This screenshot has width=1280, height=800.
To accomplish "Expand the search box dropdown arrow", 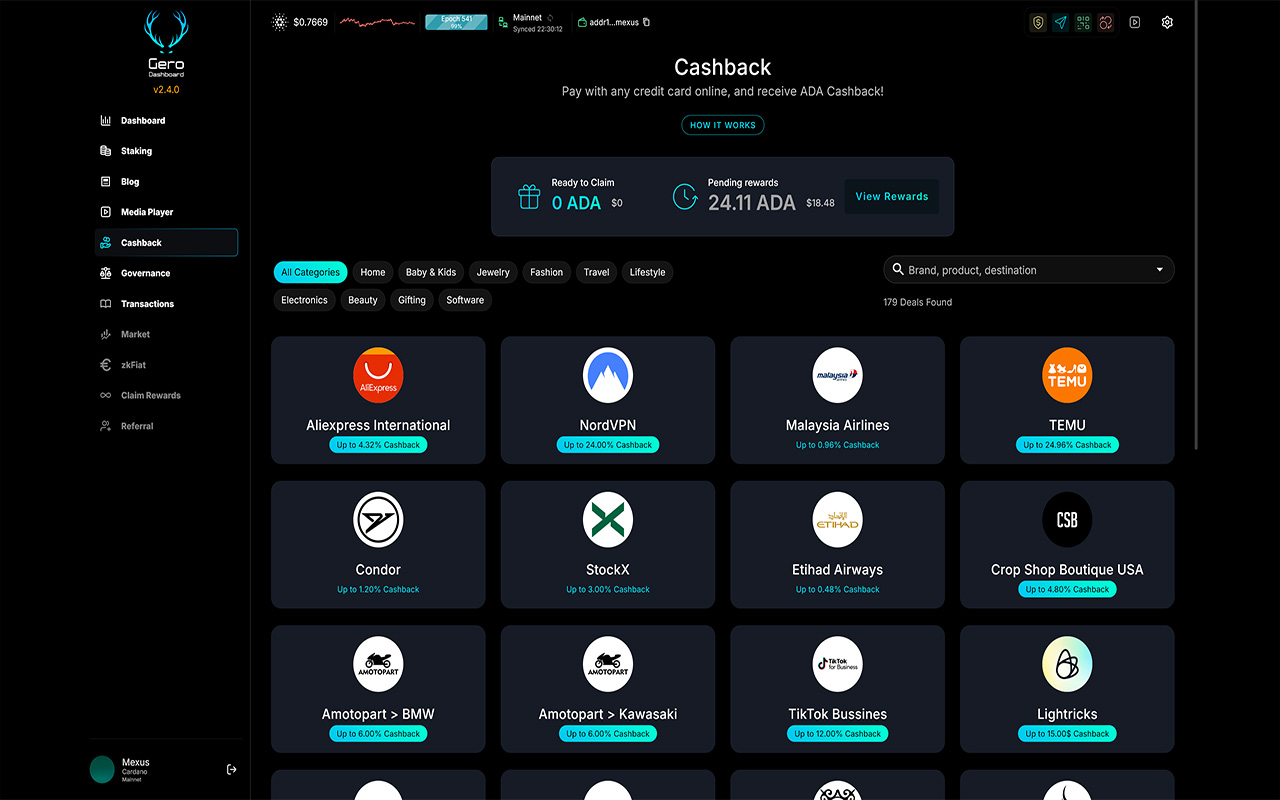I will 1160,270.
